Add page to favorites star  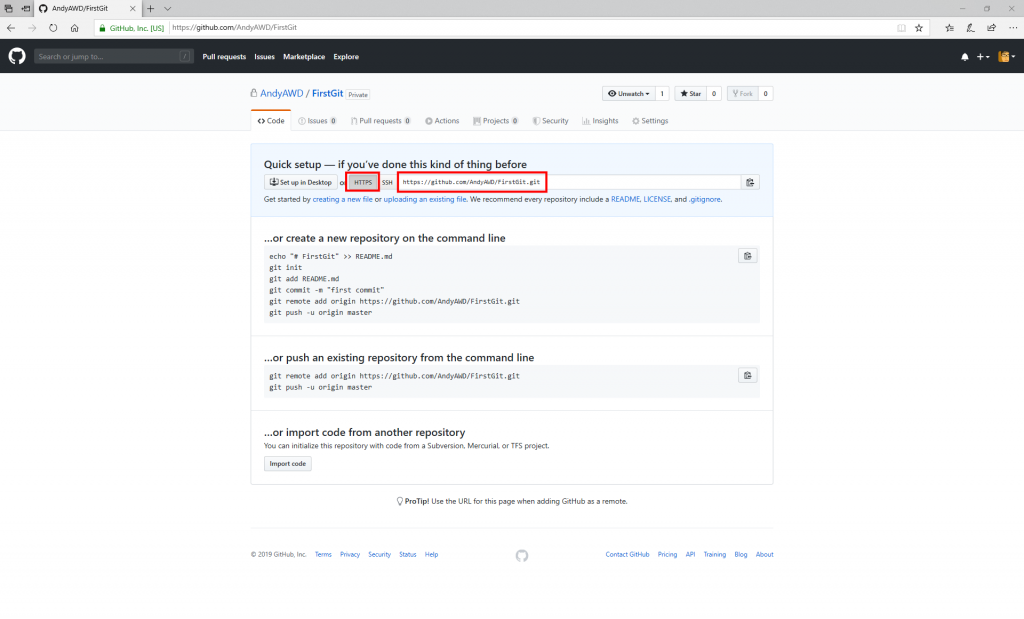coord(919,28)
